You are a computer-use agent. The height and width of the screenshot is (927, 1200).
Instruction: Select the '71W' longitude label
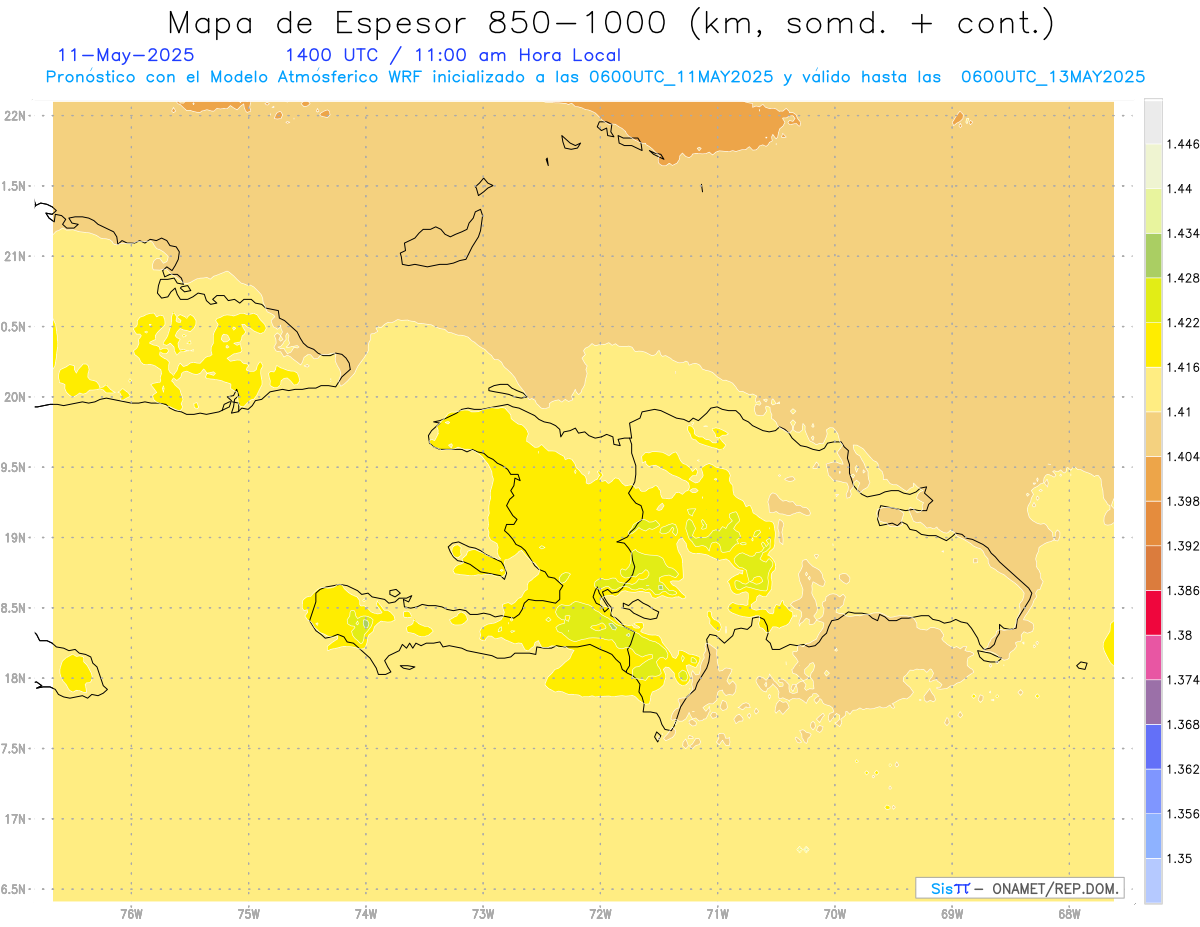coord(717,914)
